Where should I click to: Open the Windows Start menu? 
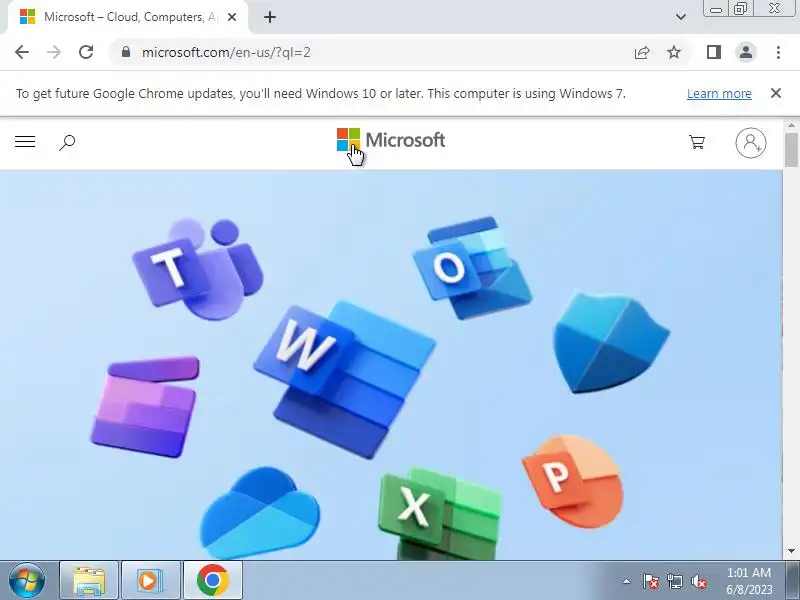pyautogui.click(x=27, y=580)
